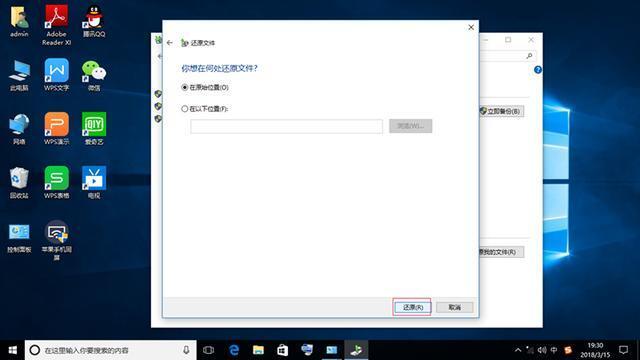
Task: Select the following location radio option
Action: tap(184, 109)
